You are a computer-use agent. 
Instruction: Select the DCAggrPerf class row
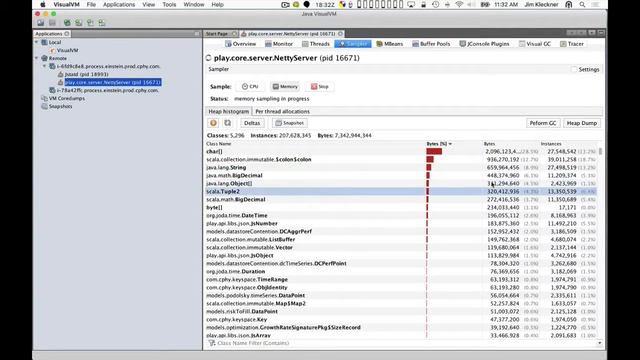(x=401, y=231)
